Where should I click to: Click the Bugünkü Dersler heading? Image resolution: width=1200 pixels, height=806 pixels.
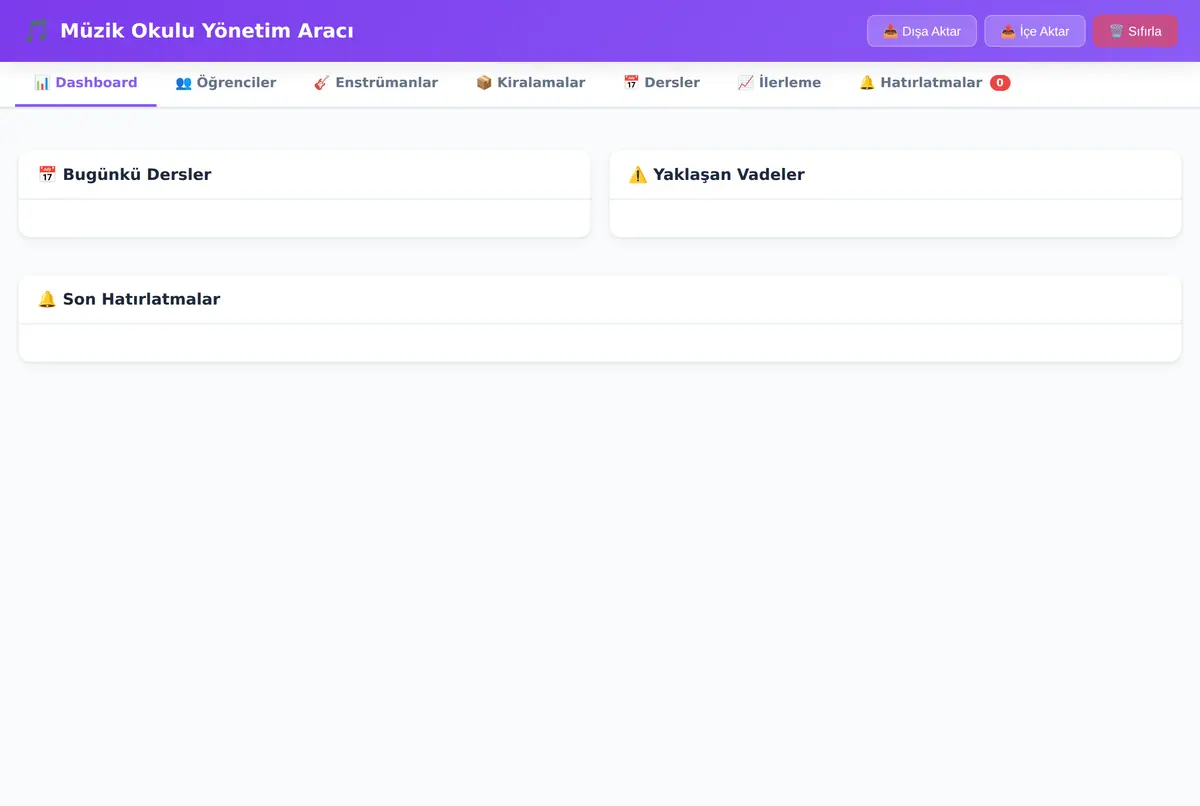point(125,175)
